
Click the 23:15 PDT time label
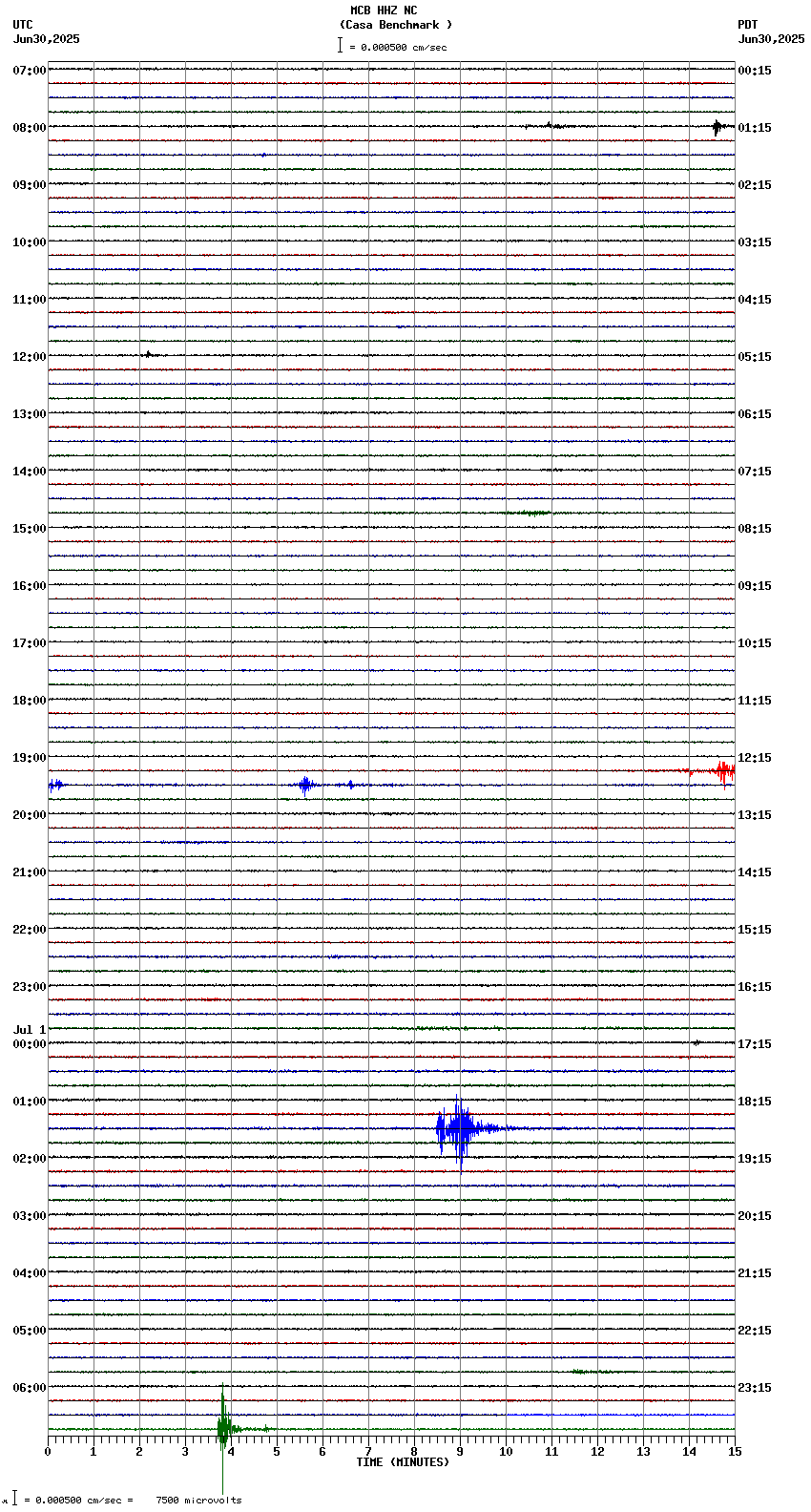(755, 1388)
